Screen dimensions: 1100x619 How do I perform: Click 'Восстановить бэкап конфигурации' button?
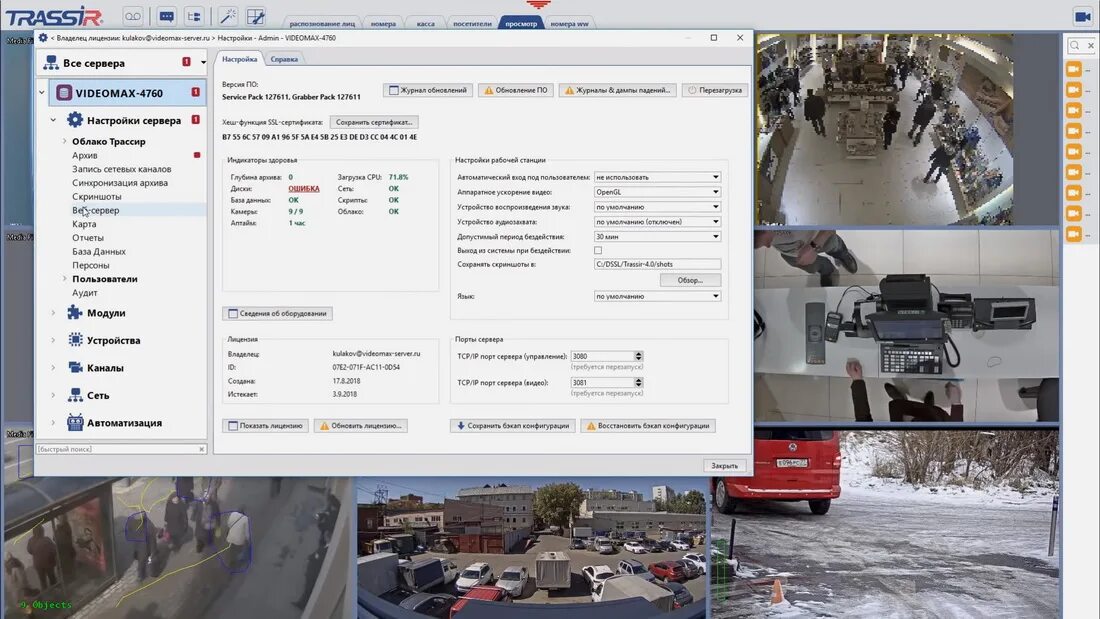pyautogui.click(x=648, y=425)
